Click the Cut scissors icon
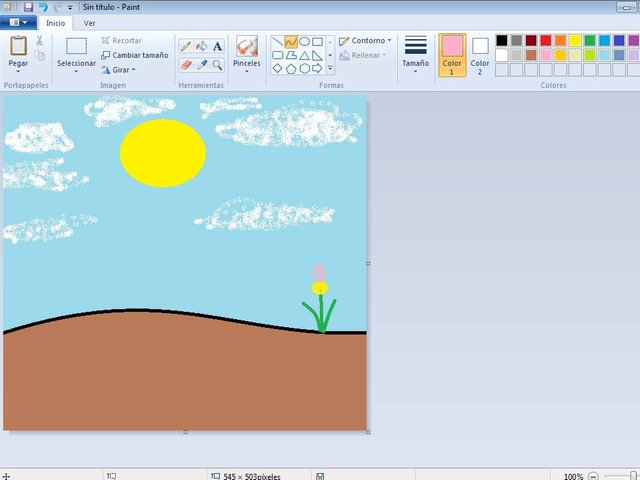Screen dimensions: 640x480 click(40, 40)
